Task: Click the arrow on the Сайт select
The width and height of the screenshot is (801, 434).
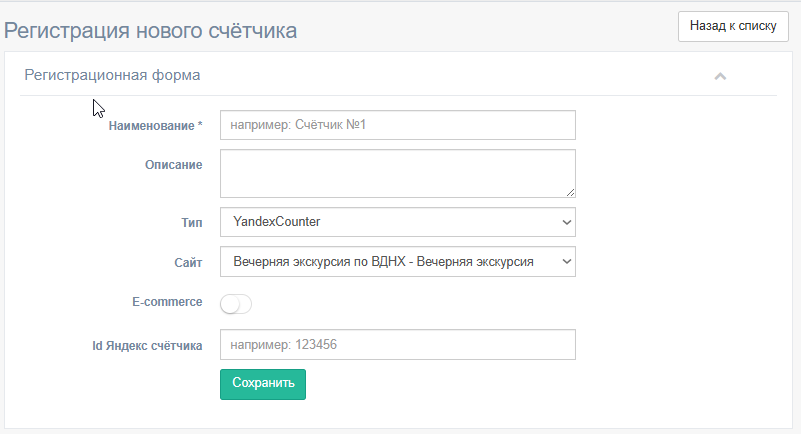Action: coord(567,261)
